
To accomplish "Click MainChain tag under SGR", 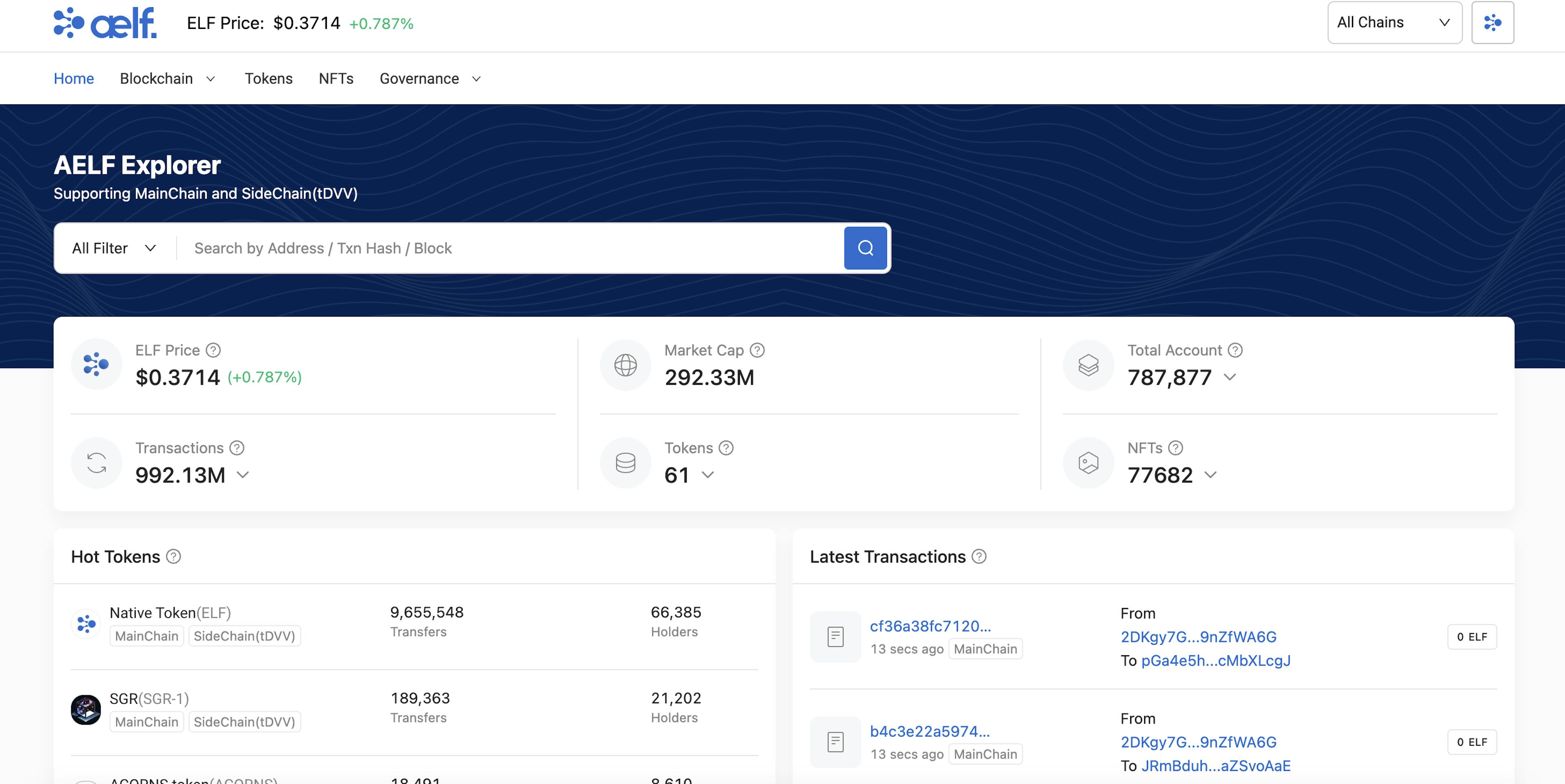I will (146, 722).
